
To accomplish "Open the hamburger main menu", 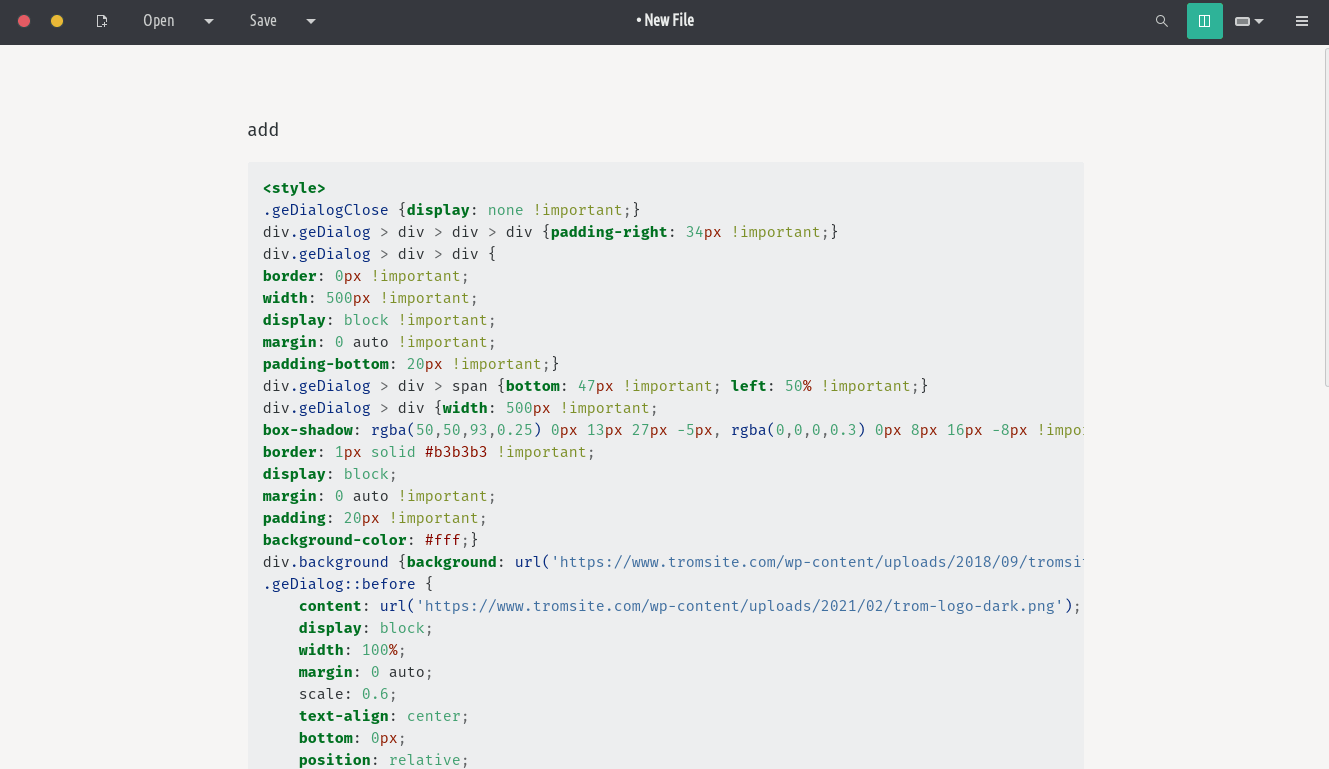I will coord(1301,21).
